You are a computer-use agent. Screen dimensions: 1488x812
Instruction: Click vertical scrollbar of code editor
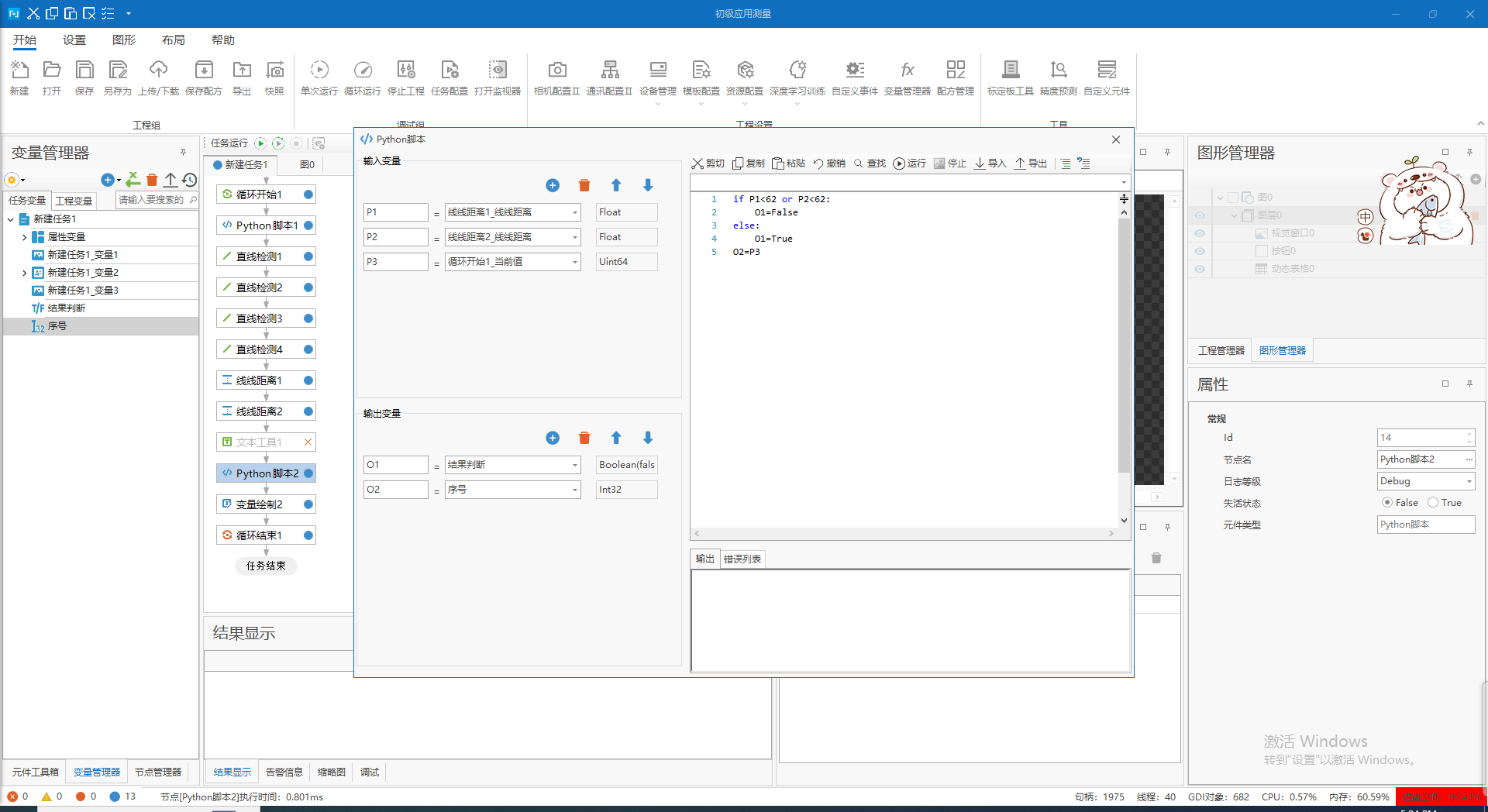pos(1124,345)
